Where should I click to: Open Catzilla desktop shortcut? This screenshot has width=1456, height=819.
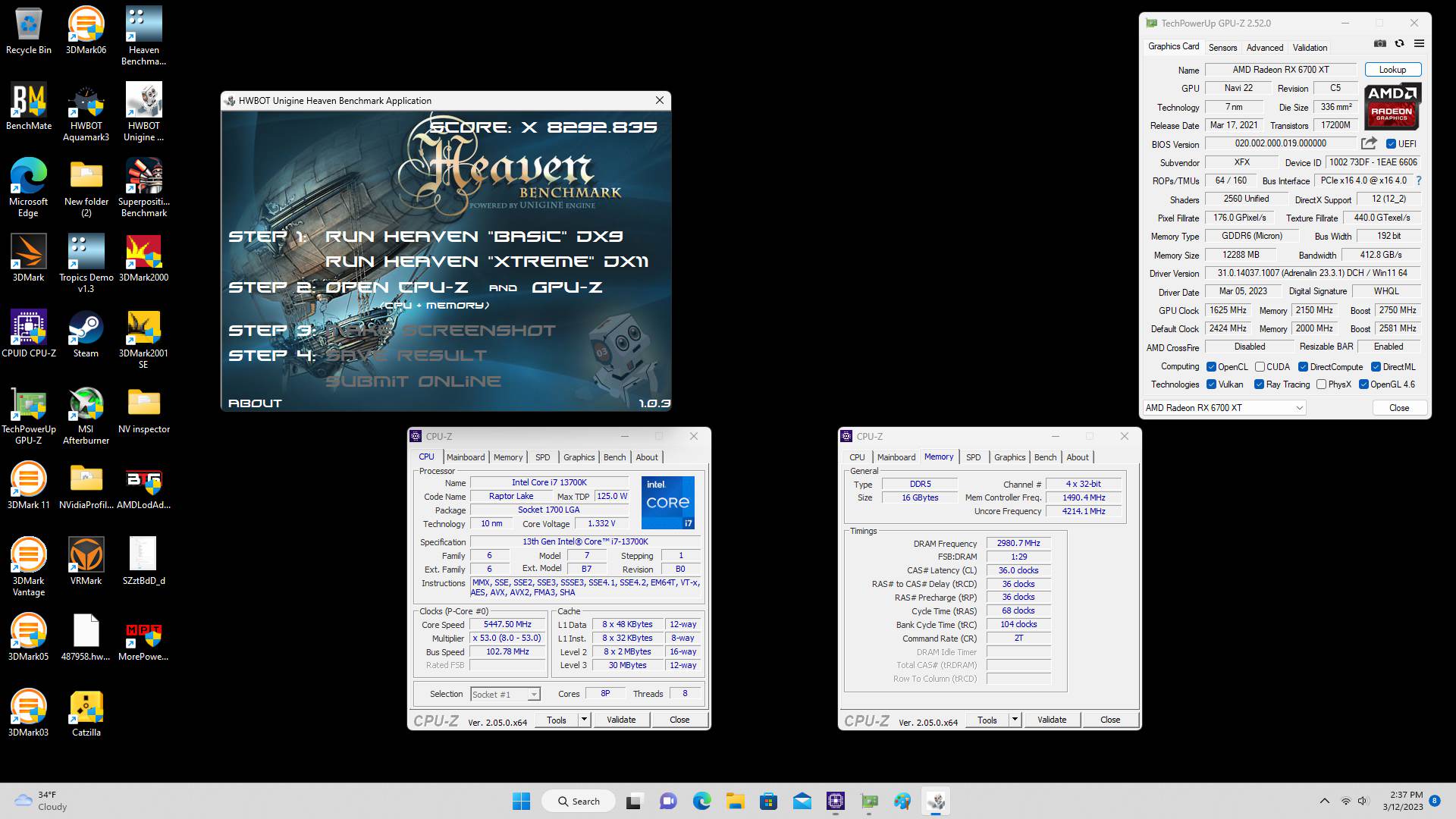click(86, 714)
